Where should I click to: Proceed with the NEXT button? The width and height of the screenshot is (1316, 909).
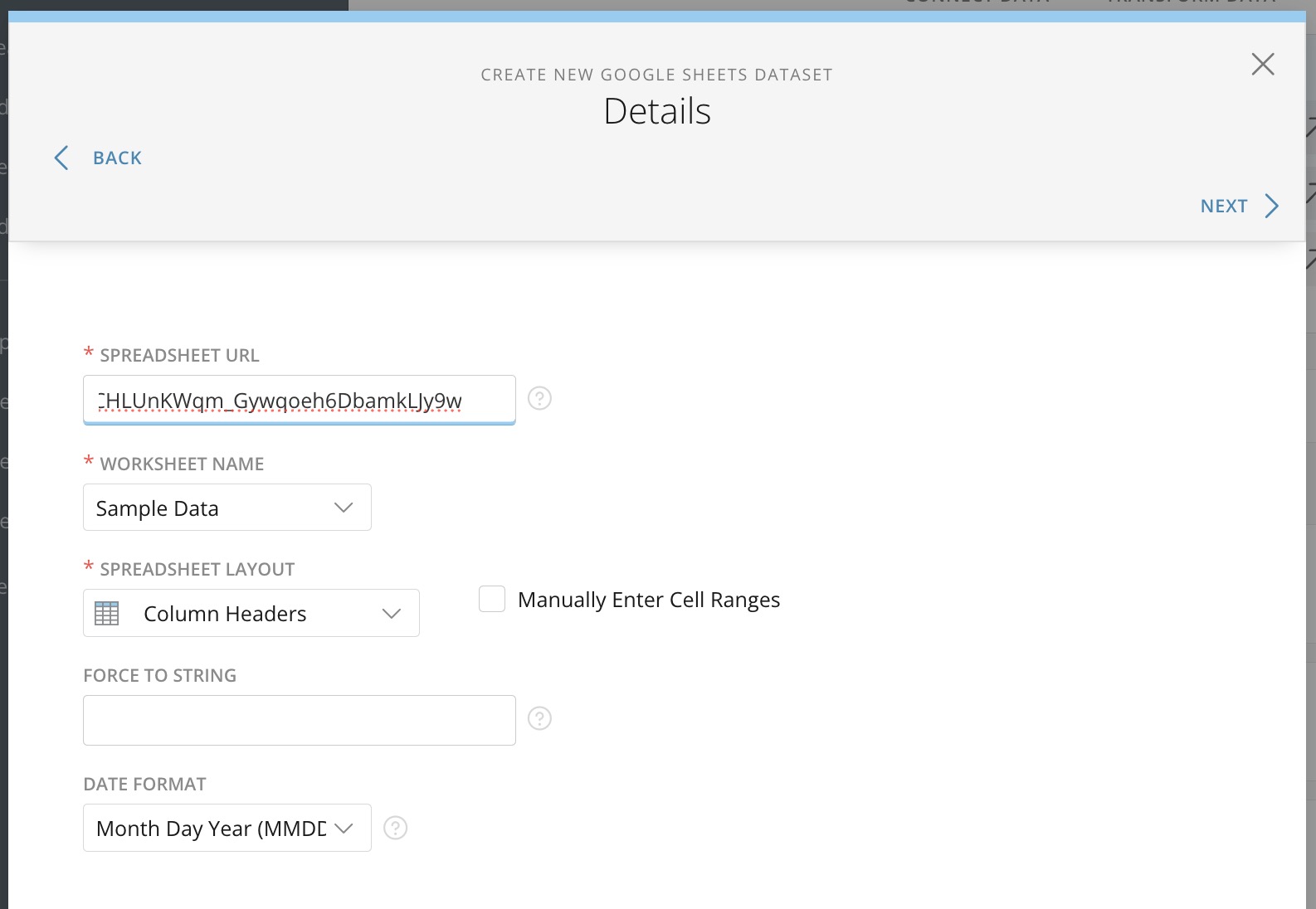(x=1223, y=206)
